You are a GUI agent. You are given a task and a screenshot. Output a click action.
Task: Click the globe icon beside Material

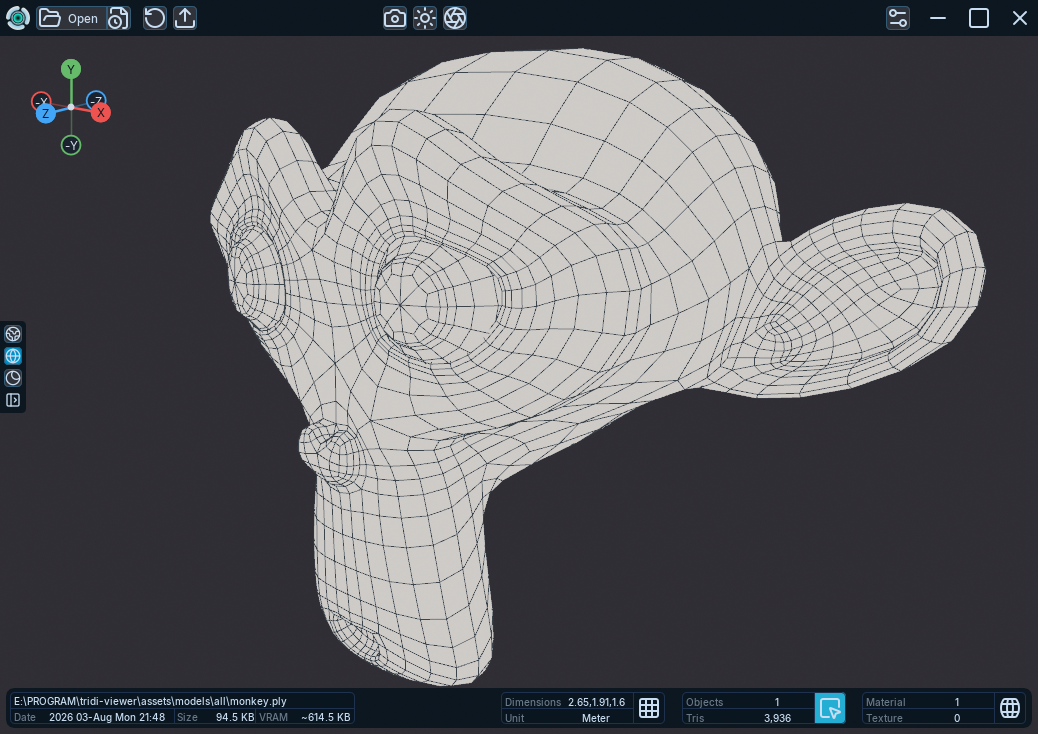[x=1010, y=708]
